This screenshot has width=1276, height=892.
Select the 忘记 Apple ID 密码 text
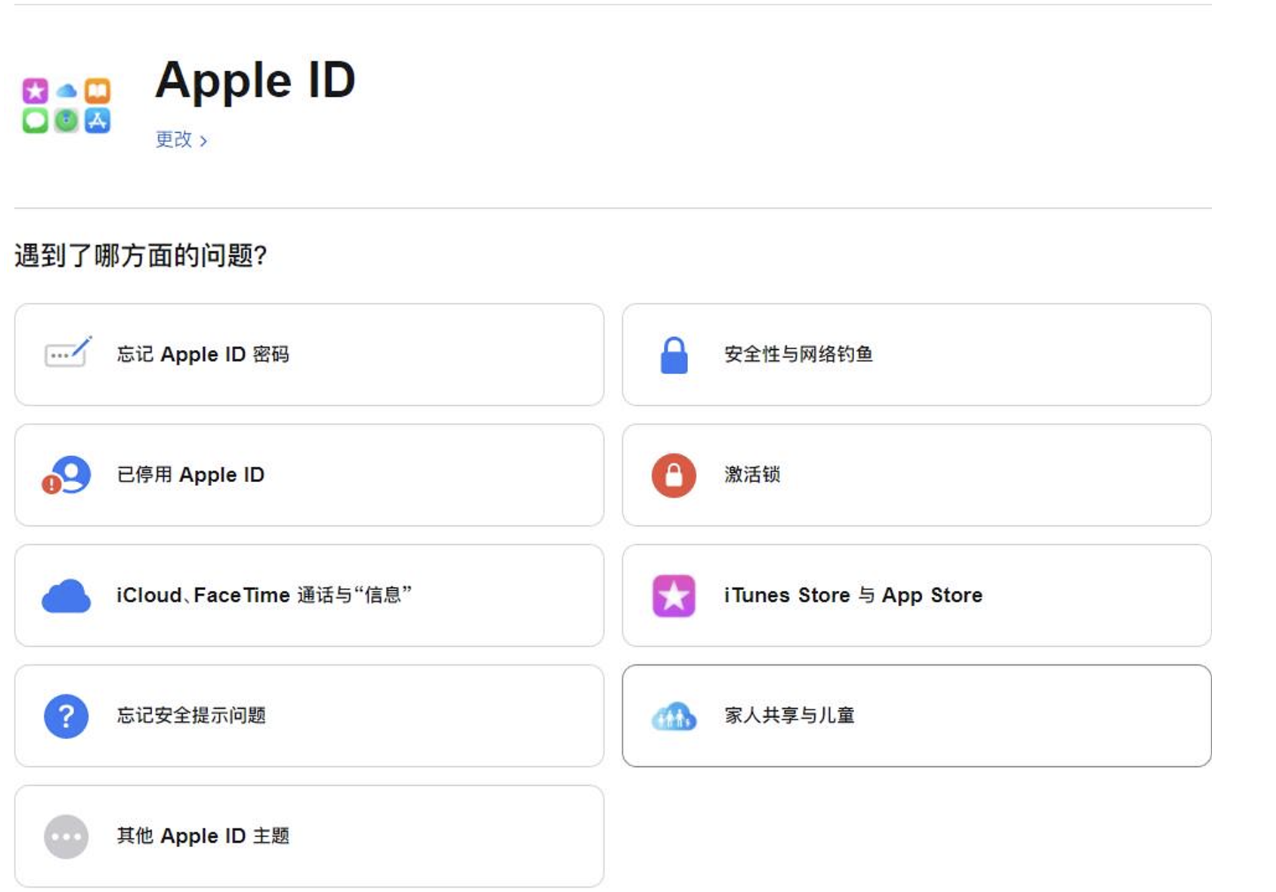point(203,354)
